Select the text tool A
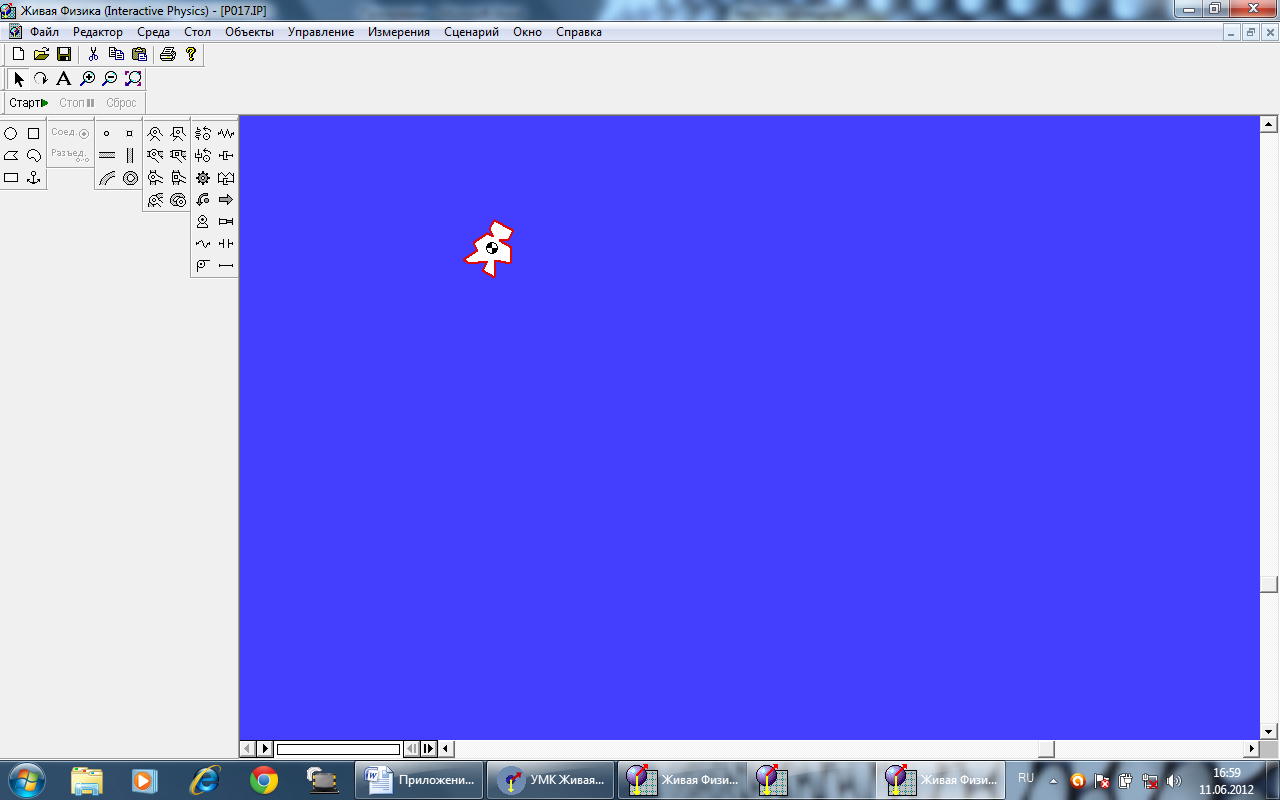The height and width of the screenshot is (800, 1280). pyautogui.click(x=63, y=78)
